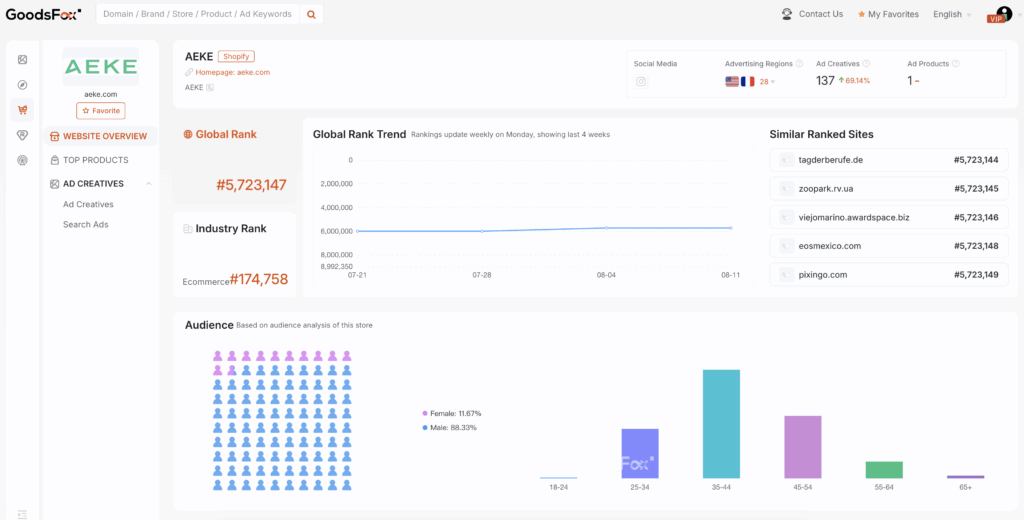Screen dimensions: 1024x520
Task: Collapse sidebar with bottom menu icon
Action: [x=23, y=514]
